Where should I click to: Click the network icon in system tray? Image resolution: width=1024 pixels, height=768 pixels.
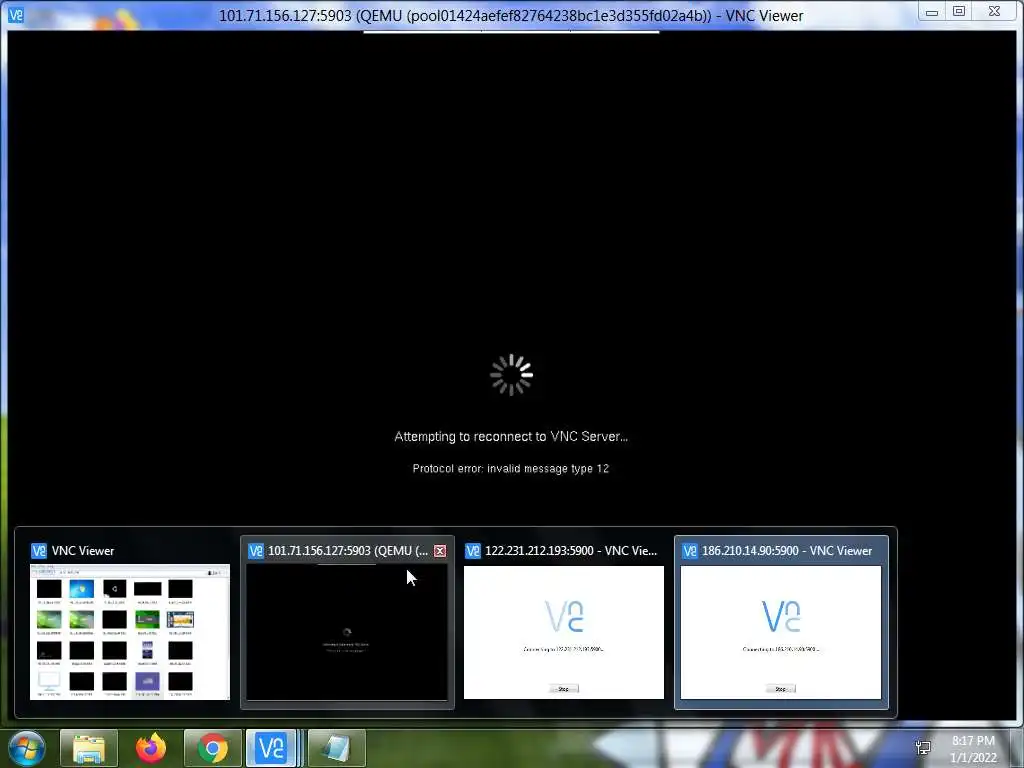coord(923,748)
